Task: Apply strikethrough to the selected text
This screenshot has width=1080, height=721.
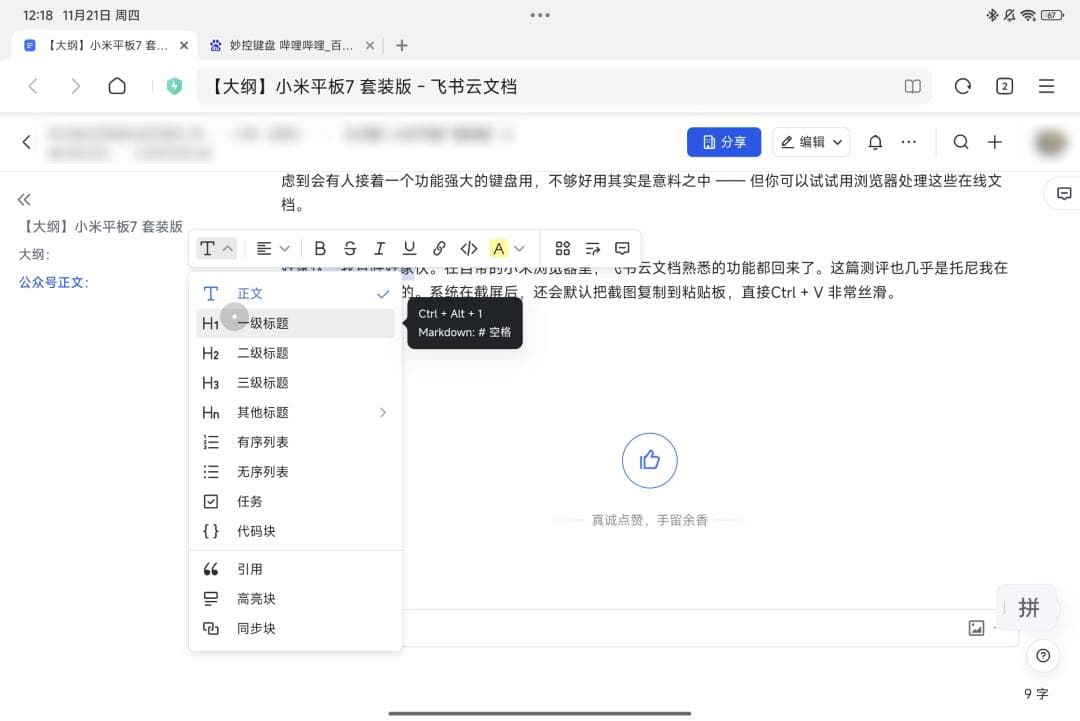Action: click(x=350, y=248)
